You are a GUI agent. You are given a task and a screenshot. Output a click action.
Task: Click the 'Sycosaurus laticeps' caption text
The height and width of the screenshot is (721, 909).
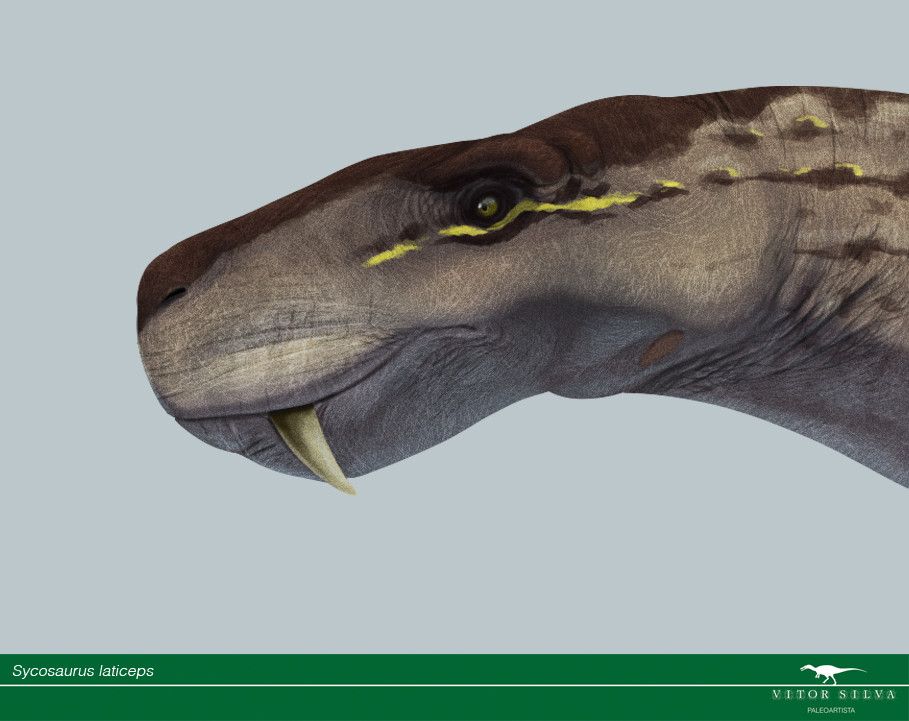point(83,671)
